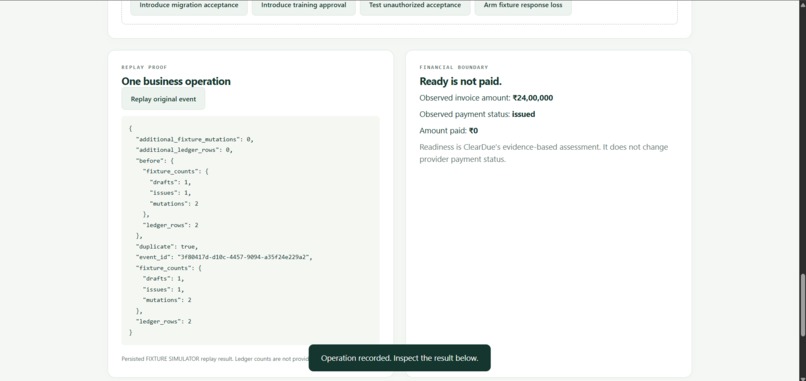Click the "before": { line in JSON
The image size is (806, 381).
[154, 161]
